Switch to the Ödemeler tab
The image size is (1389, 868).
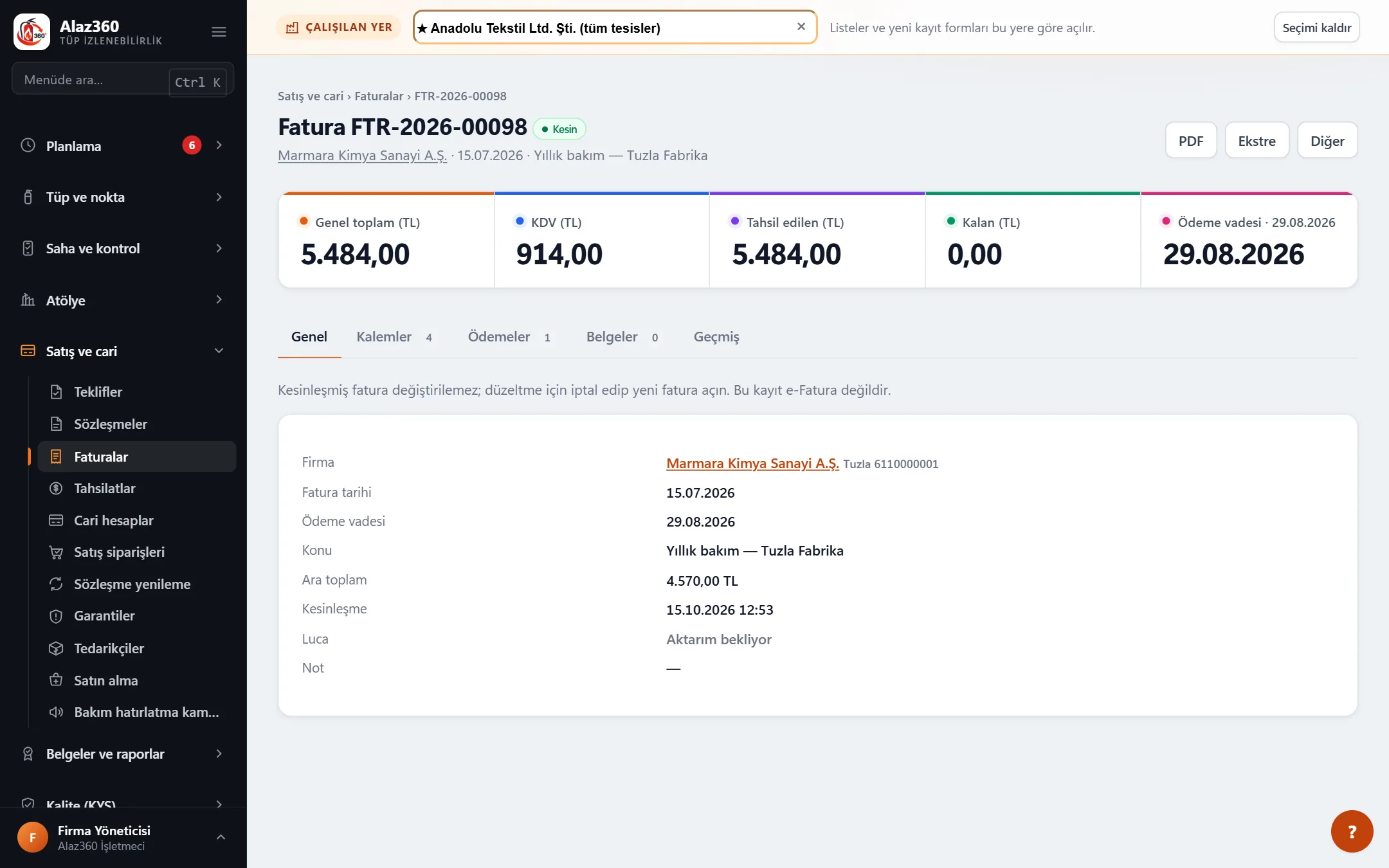(x=509, y=337)
